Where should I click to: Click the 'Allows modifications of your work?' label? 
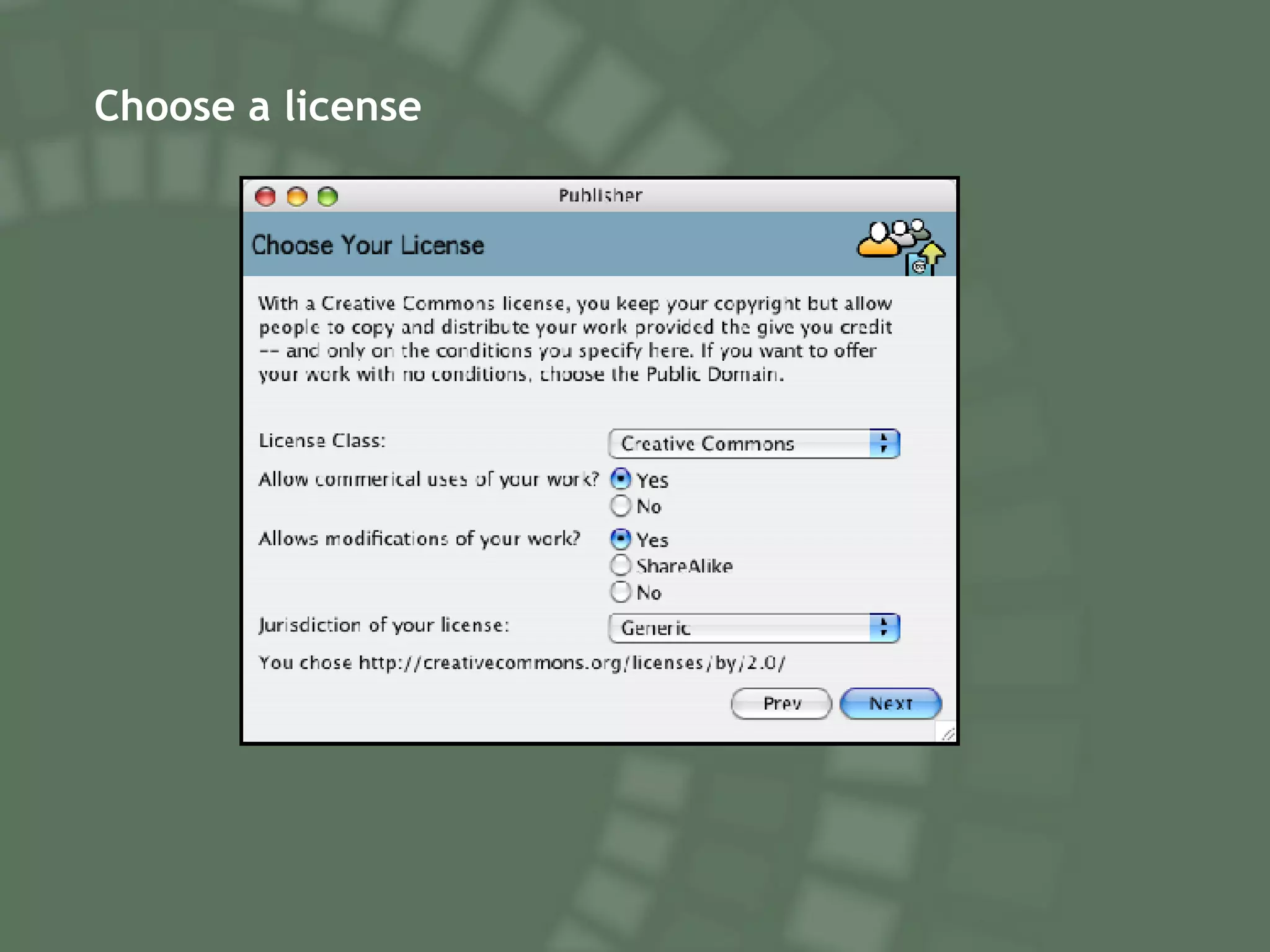click(x=419, y=539)
